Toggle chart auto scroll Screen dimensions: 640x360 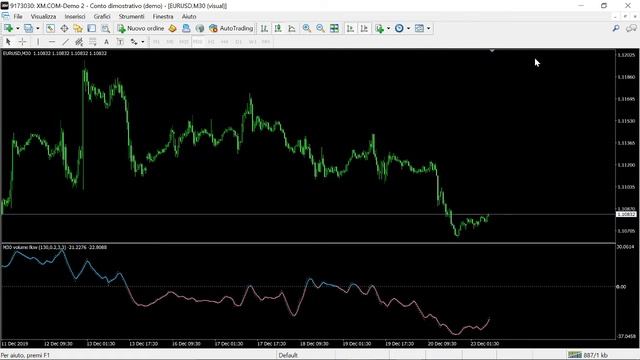coord(350,28)
